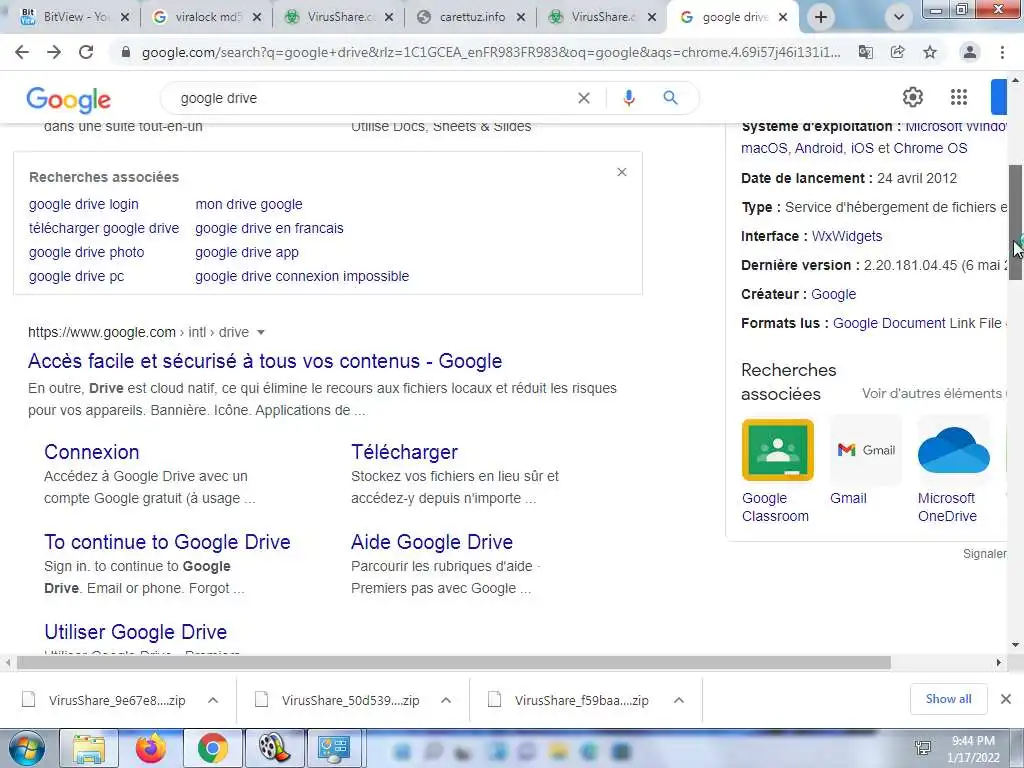Expand VirusShare_9e67e8 download options
This screenshot has height=768, width=1024.
[x=213, y=700]
